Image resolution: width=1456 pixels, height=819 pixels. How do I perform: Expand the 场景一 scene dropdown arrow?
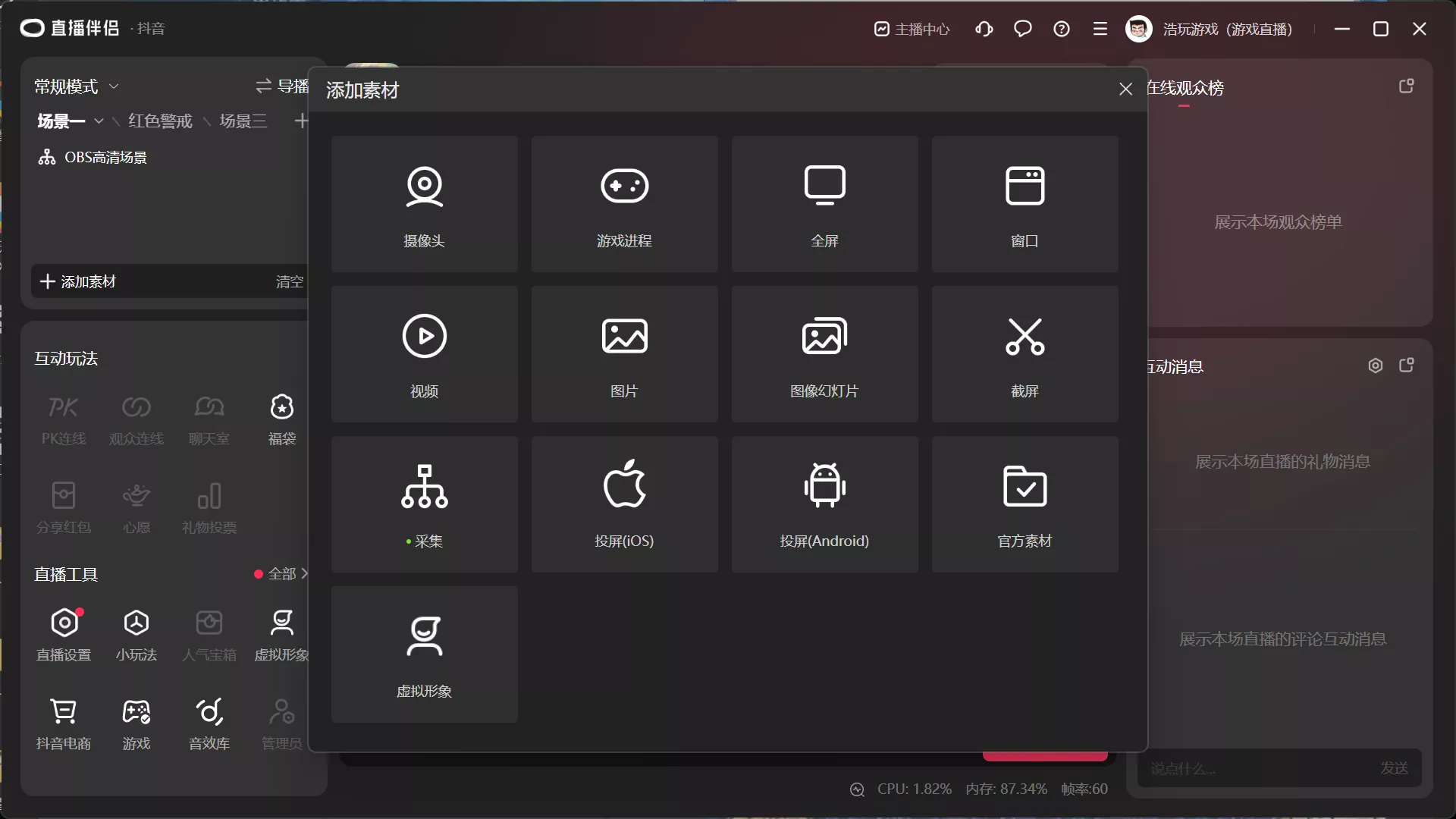coord(99,121)
